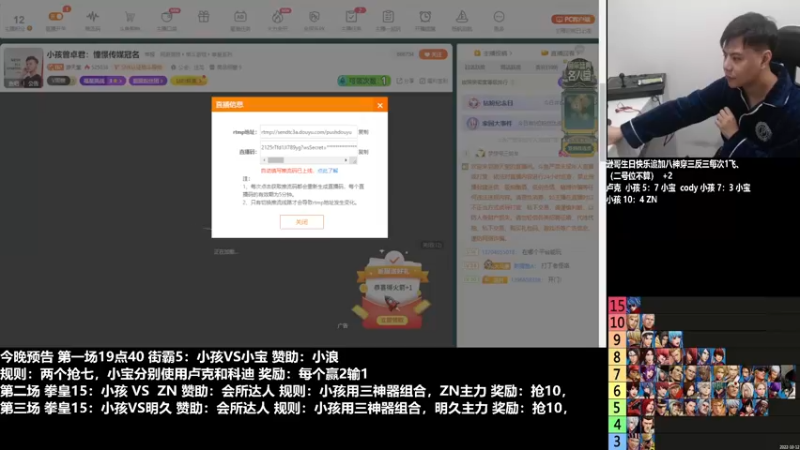The width and height of the screenshot is (800, 450).
Task: Click the orange PC客户端 button
Action: click(572, 19)
